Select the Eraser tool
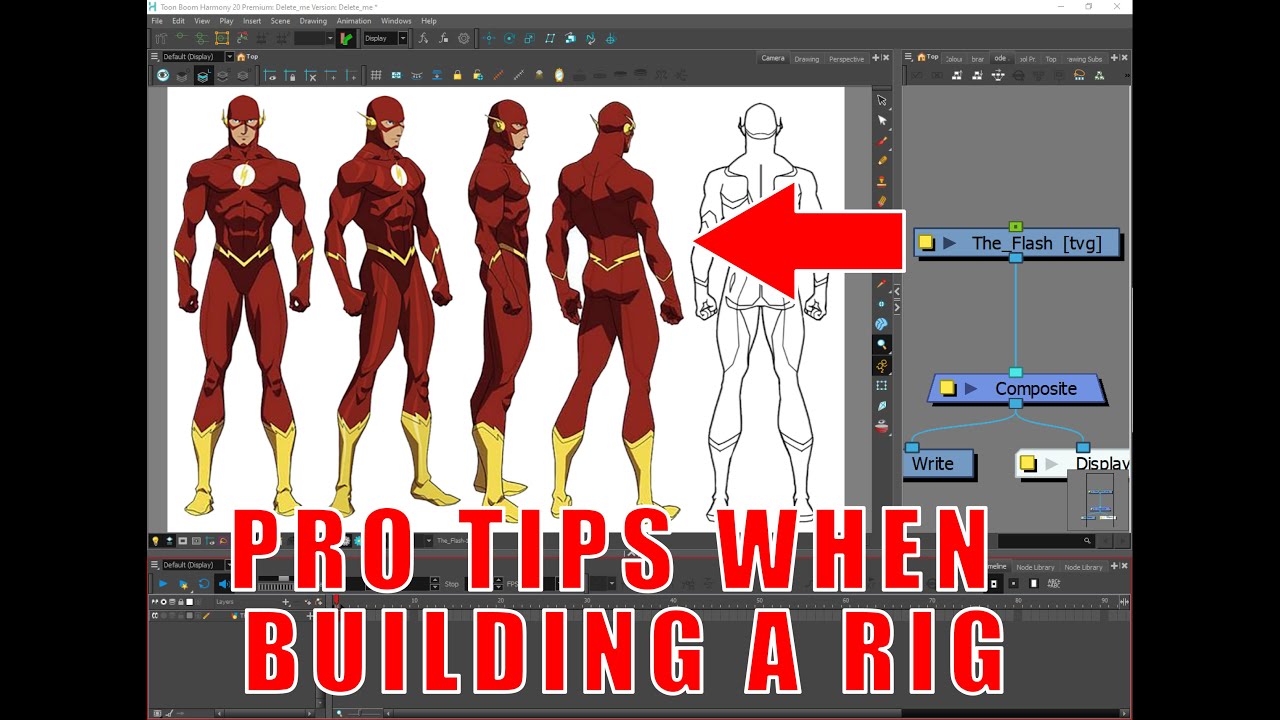The height and width of the screenshot is (720, 1280). click(x=882, y=201)
